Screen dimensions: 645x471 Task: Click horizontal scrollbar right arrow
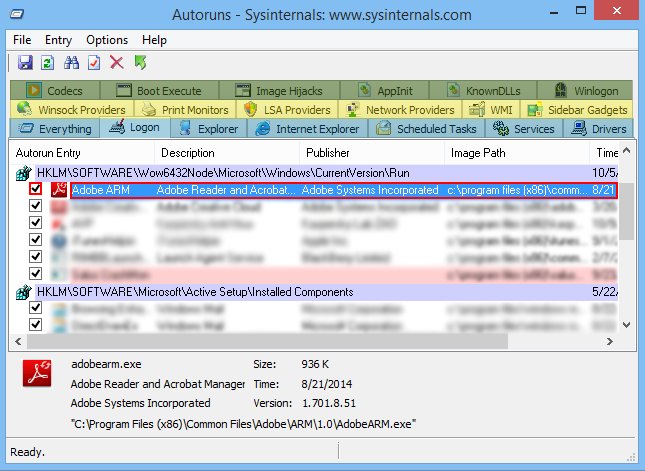tap(610, 341)
